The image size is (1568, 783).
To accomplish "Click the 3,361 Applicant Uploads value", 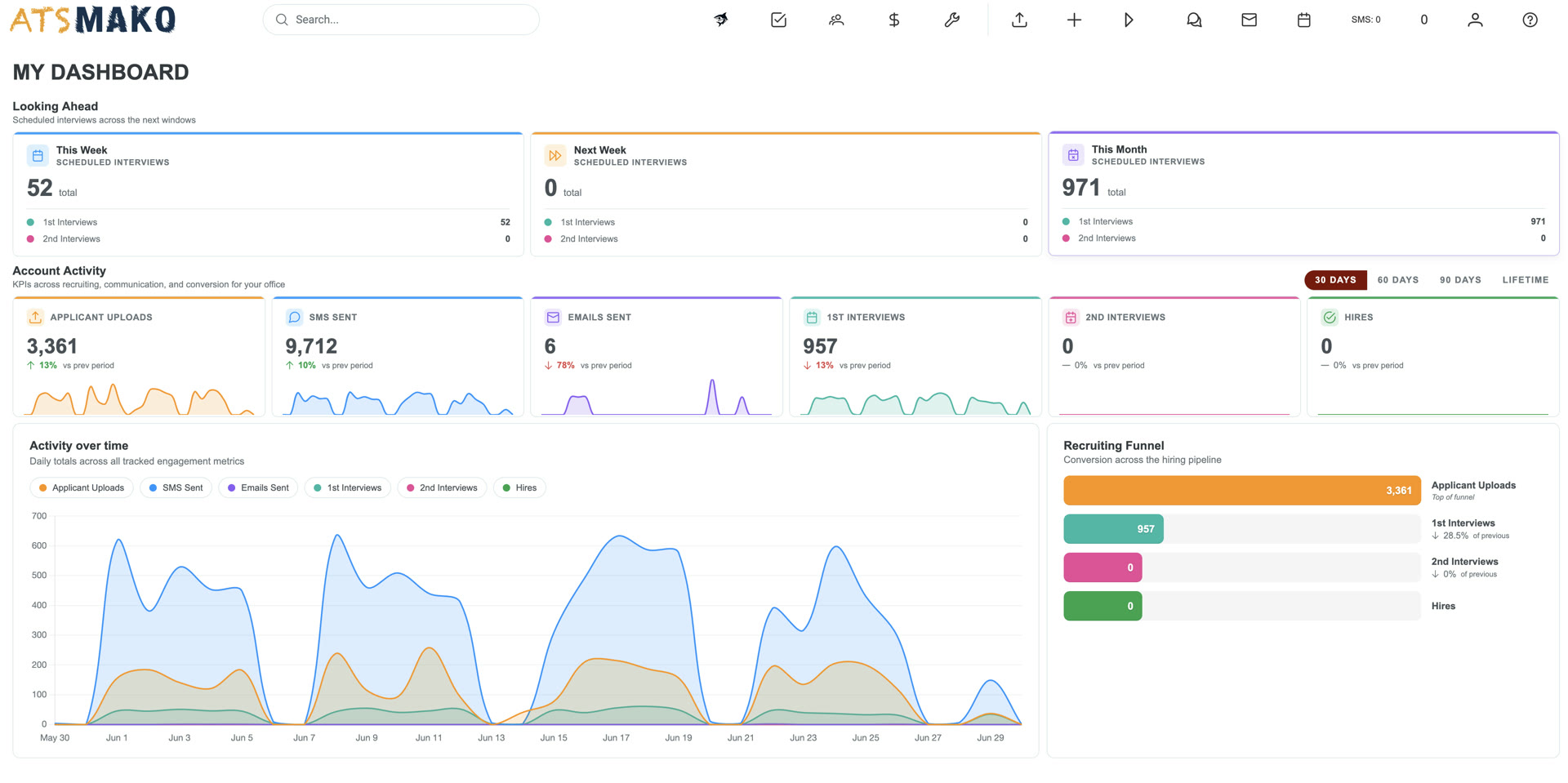I will click(x=52, y=346).
